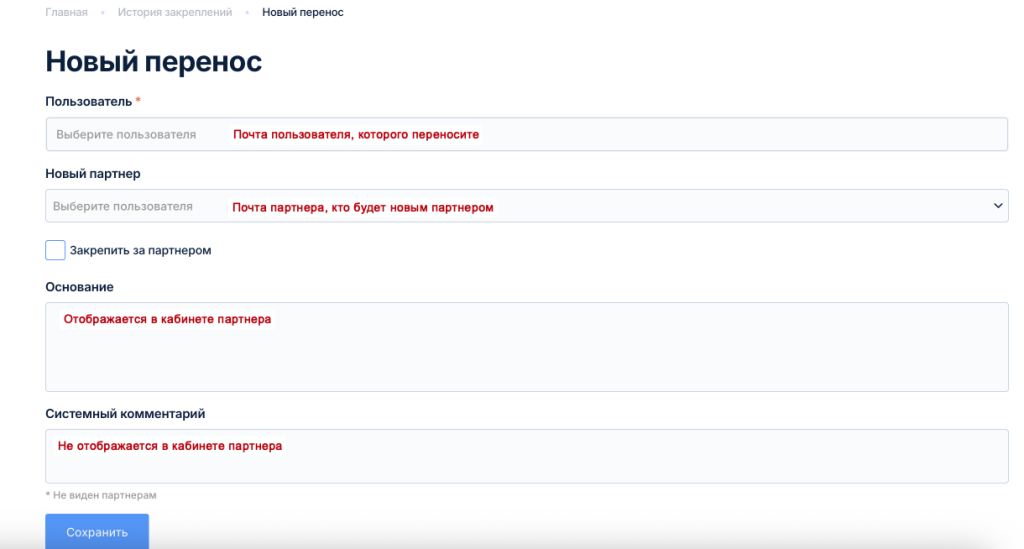This screenshot has height=549, width=1024.
Task: Tick the Закрепить за партнером checkbox
Action: click(56, 250)
